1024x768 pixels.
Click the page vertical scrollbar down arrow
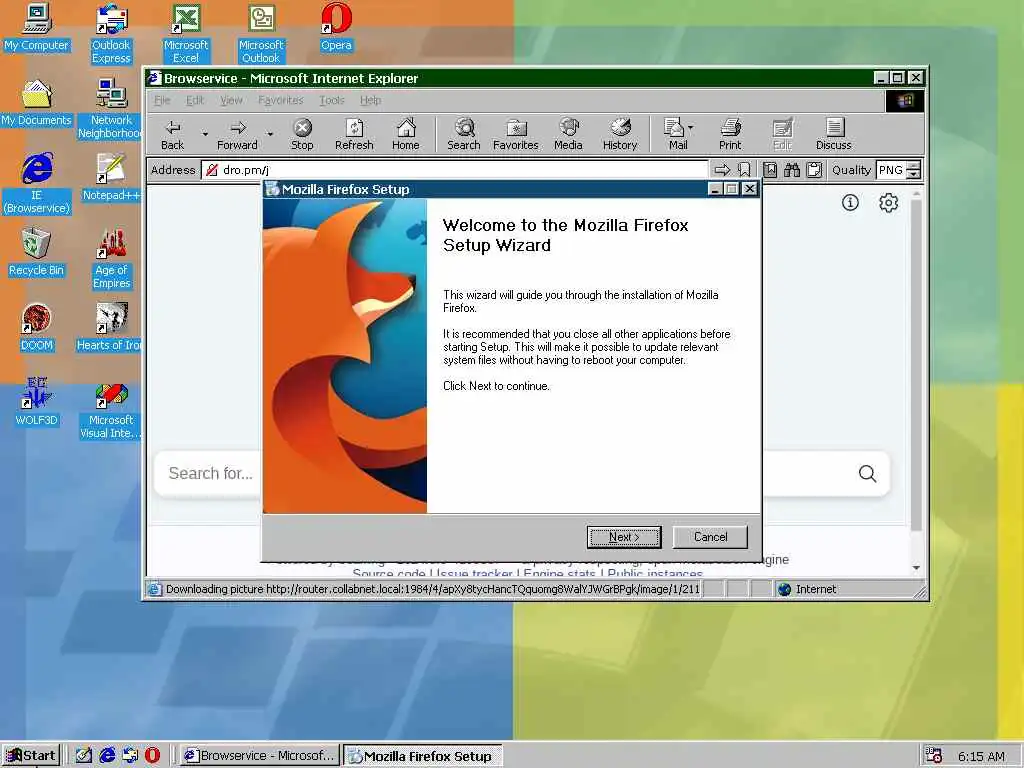pyautogui.click(x=916, y=568)
